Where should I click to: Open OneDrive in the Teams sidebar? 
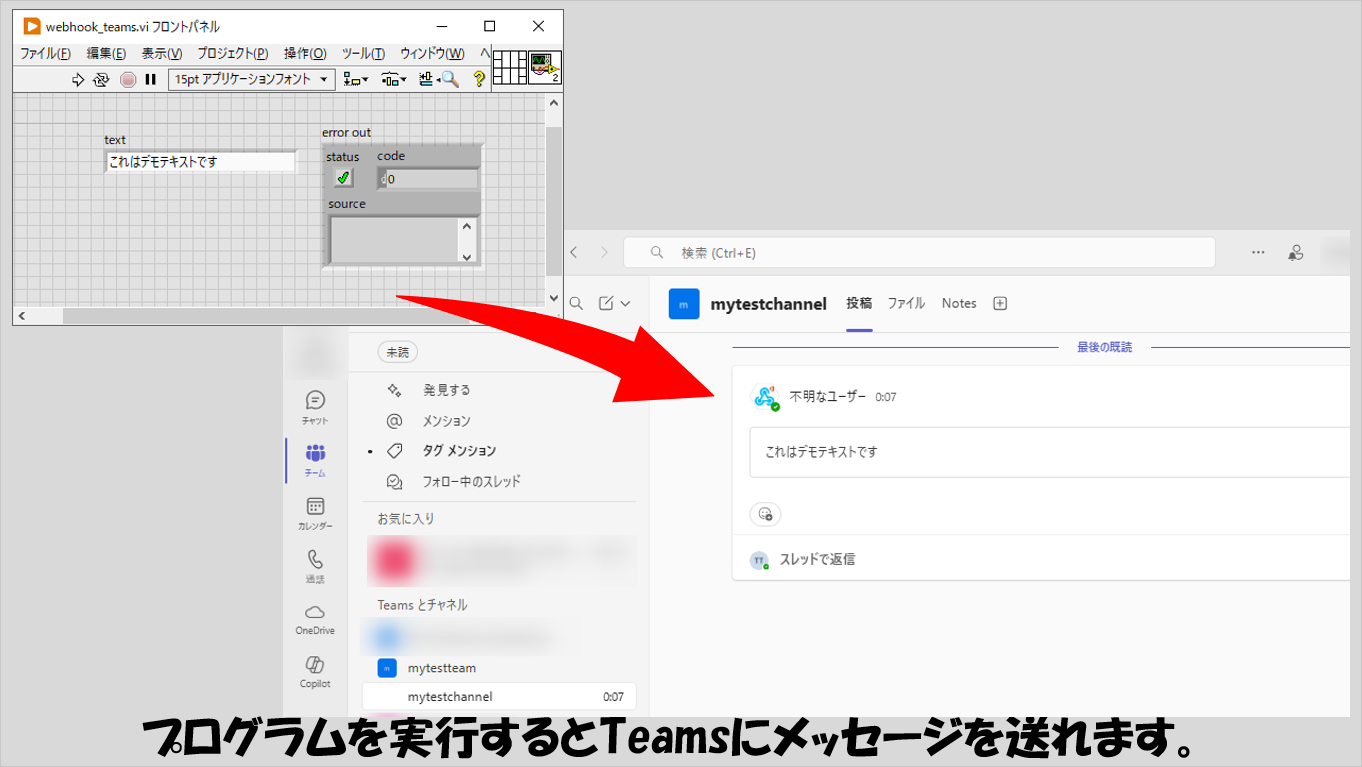coord(315,618)
